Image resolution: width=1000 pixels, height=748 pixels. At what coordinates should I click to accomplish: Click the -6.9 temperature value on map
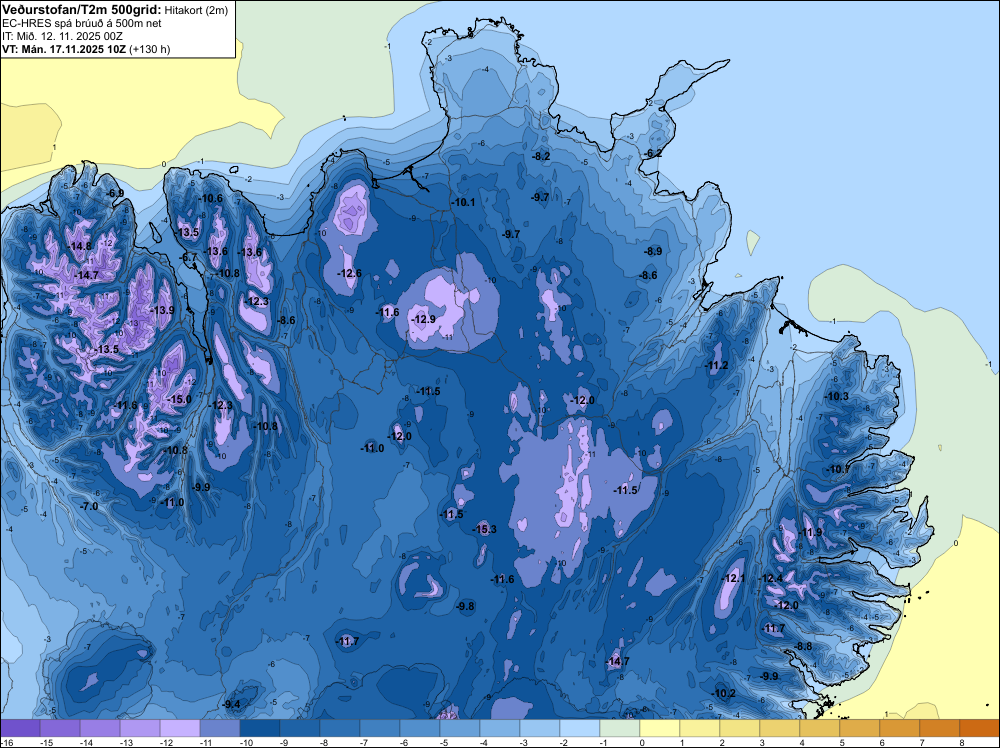[x=115, y=193]
